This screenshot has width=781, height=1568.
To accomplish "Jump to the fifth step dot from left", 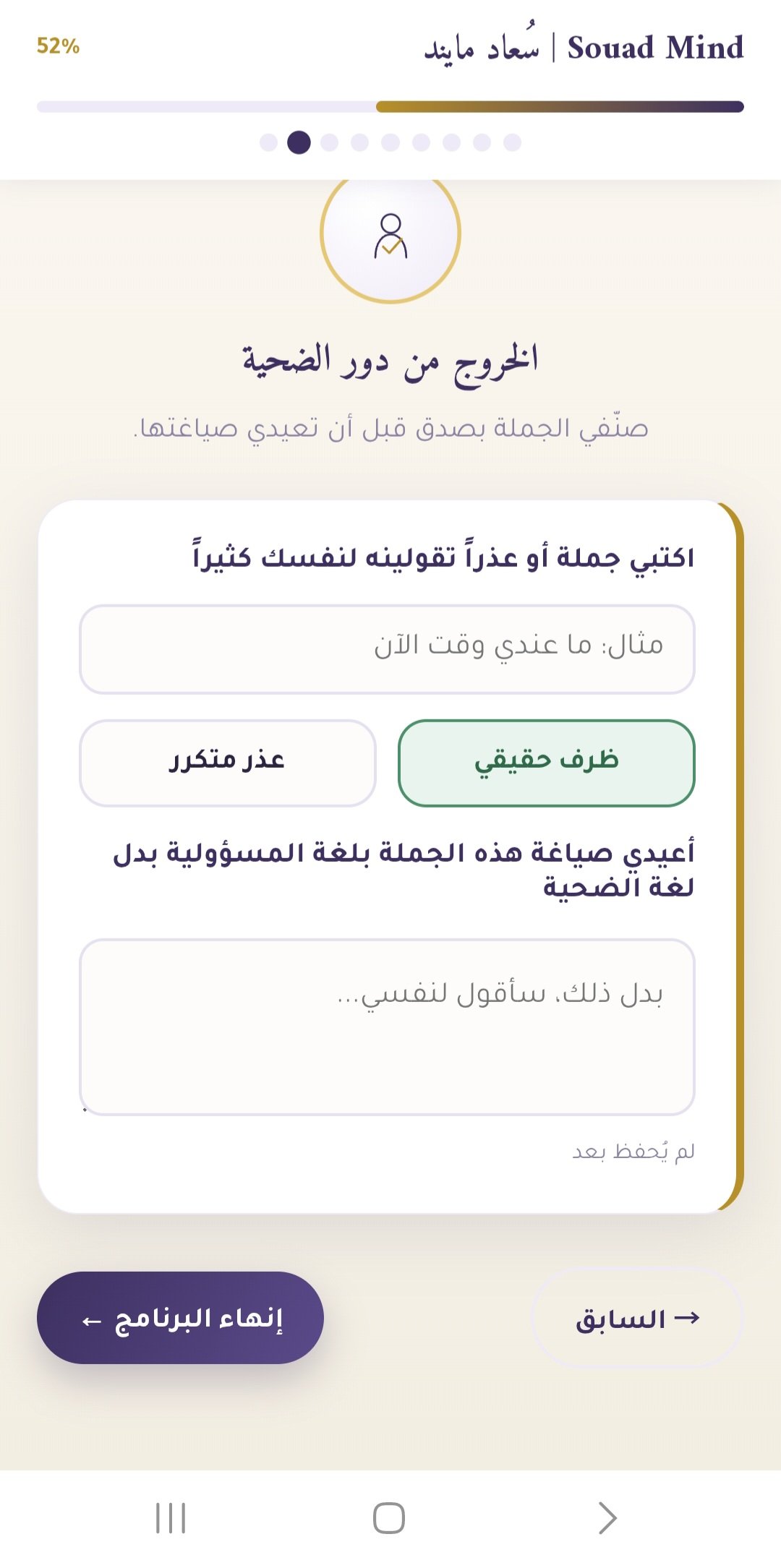I will [x=390, y=142].
